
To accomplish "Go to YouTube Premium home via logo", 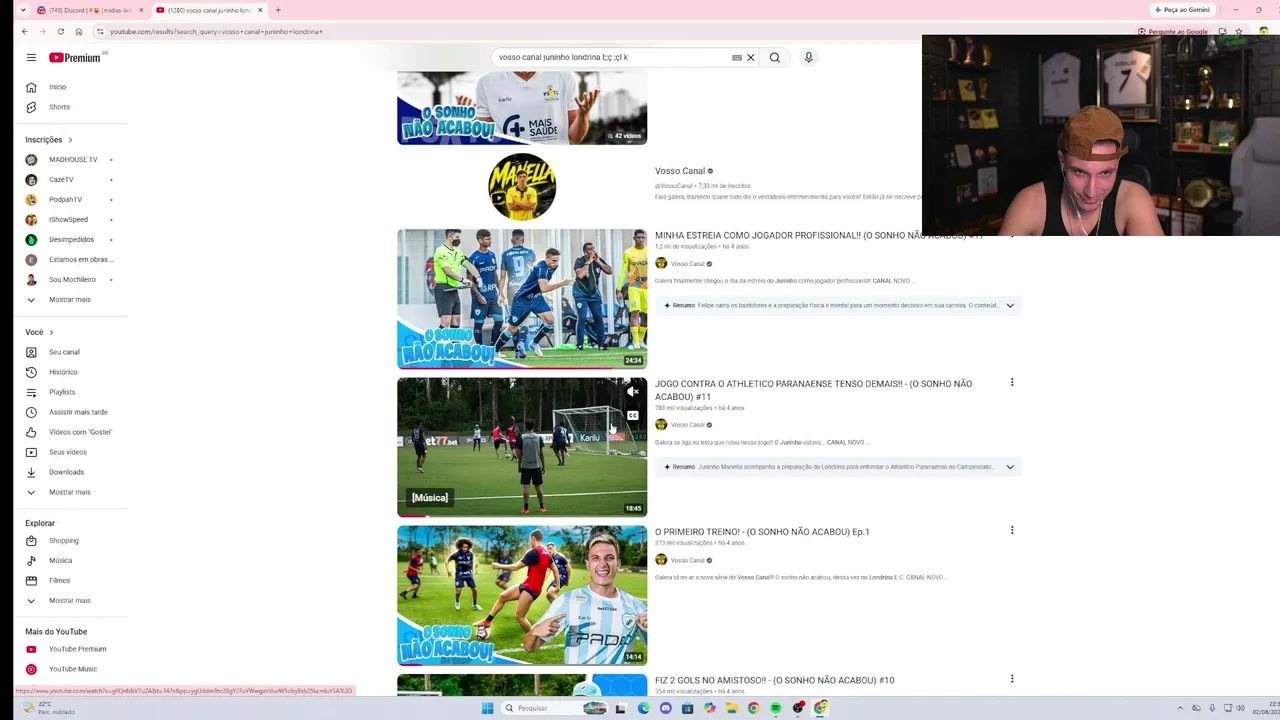I will 75,58.
